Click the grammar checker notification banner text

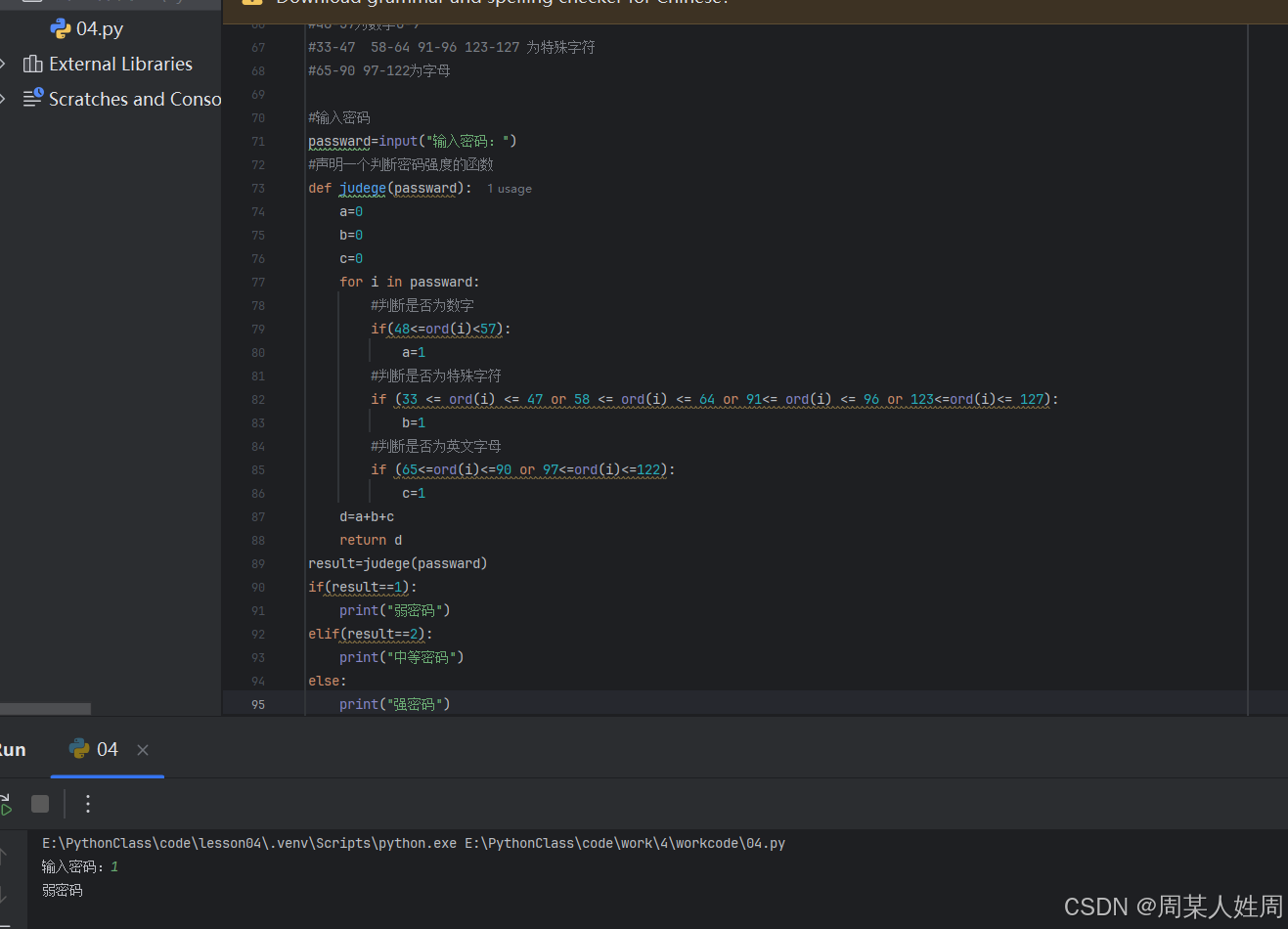503,3
